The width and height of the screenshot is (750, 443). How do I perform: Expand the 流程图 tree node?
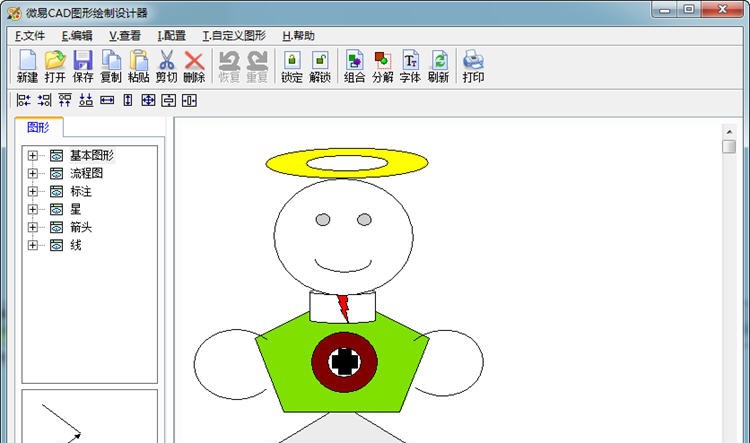tap(33, 174)
